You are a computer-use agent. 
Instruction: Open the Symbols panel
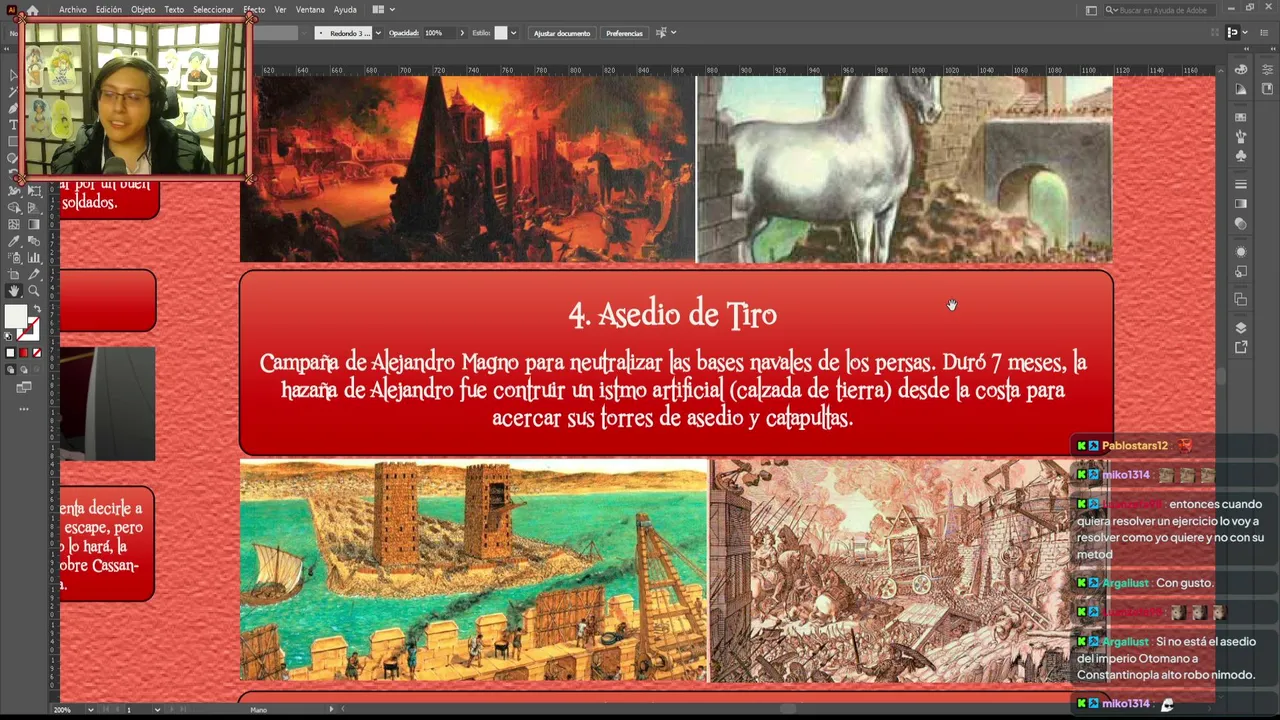[x=1241, y=156]
